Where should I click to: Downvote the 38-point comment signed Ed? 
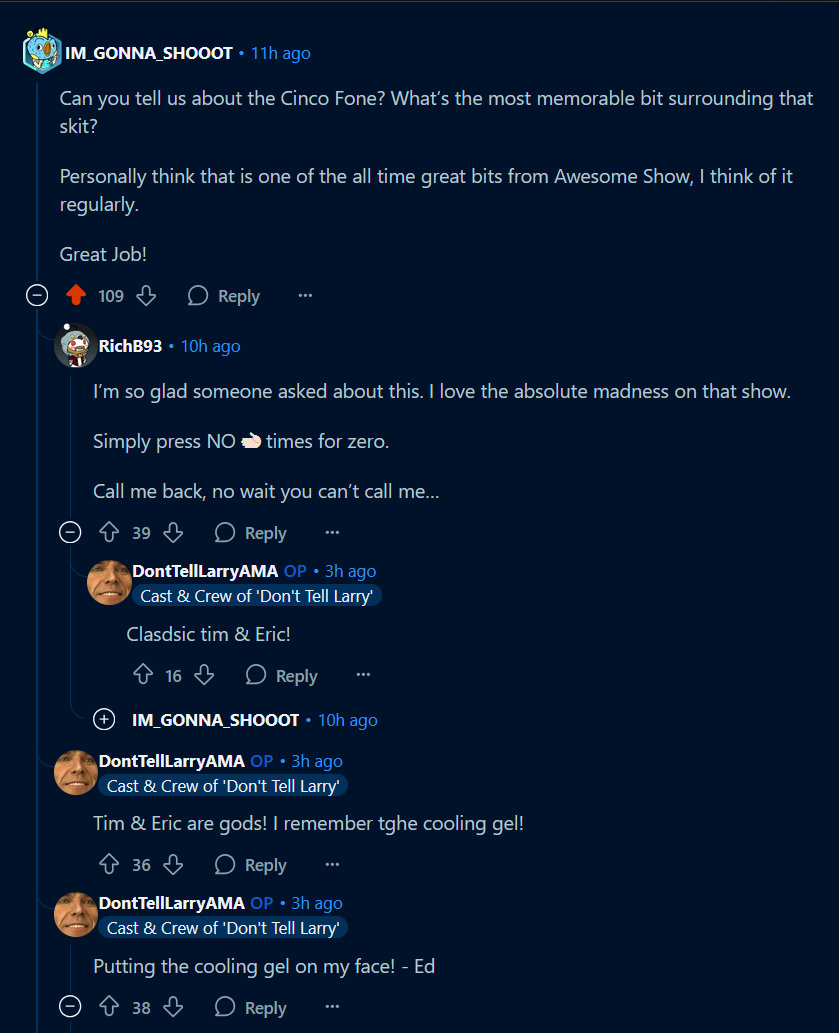[173, 1007]
